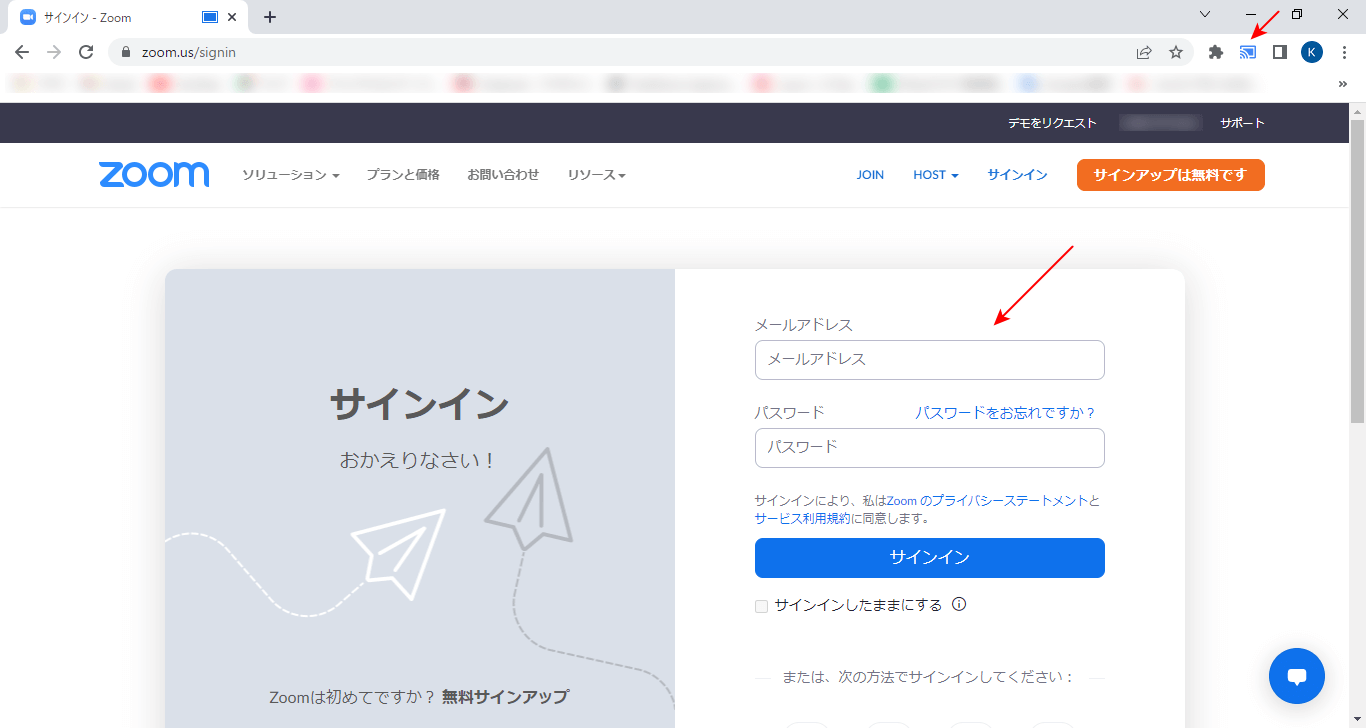Click the info icon beside stay signed in
This screenshot has width=1366, height=728.
click(x=959, y=604)
